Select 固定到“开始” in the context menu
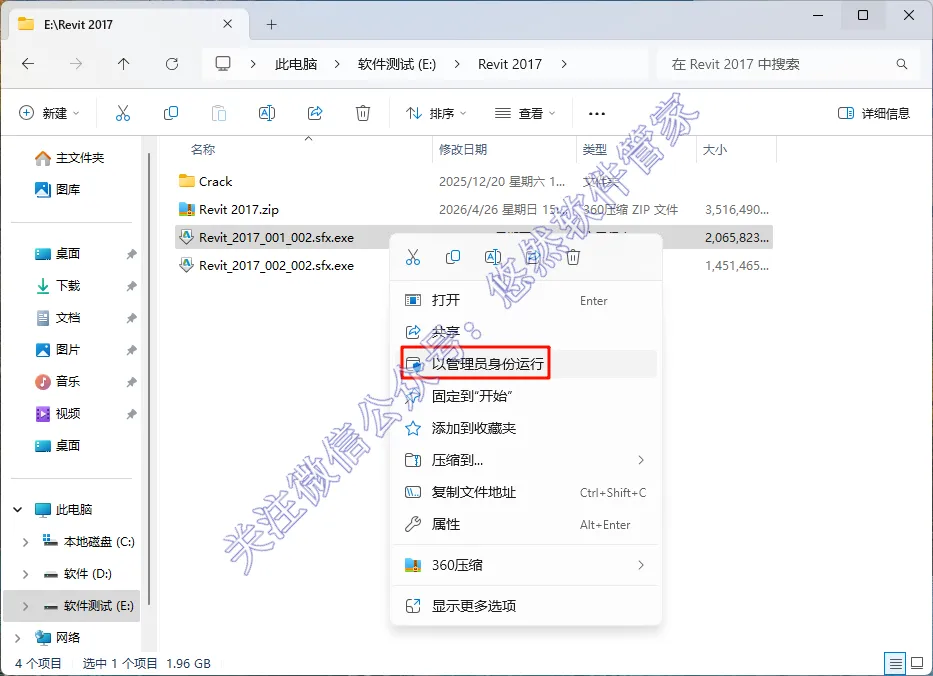The height and width of the screenshot is (676, 933). (x=525, y=396)
